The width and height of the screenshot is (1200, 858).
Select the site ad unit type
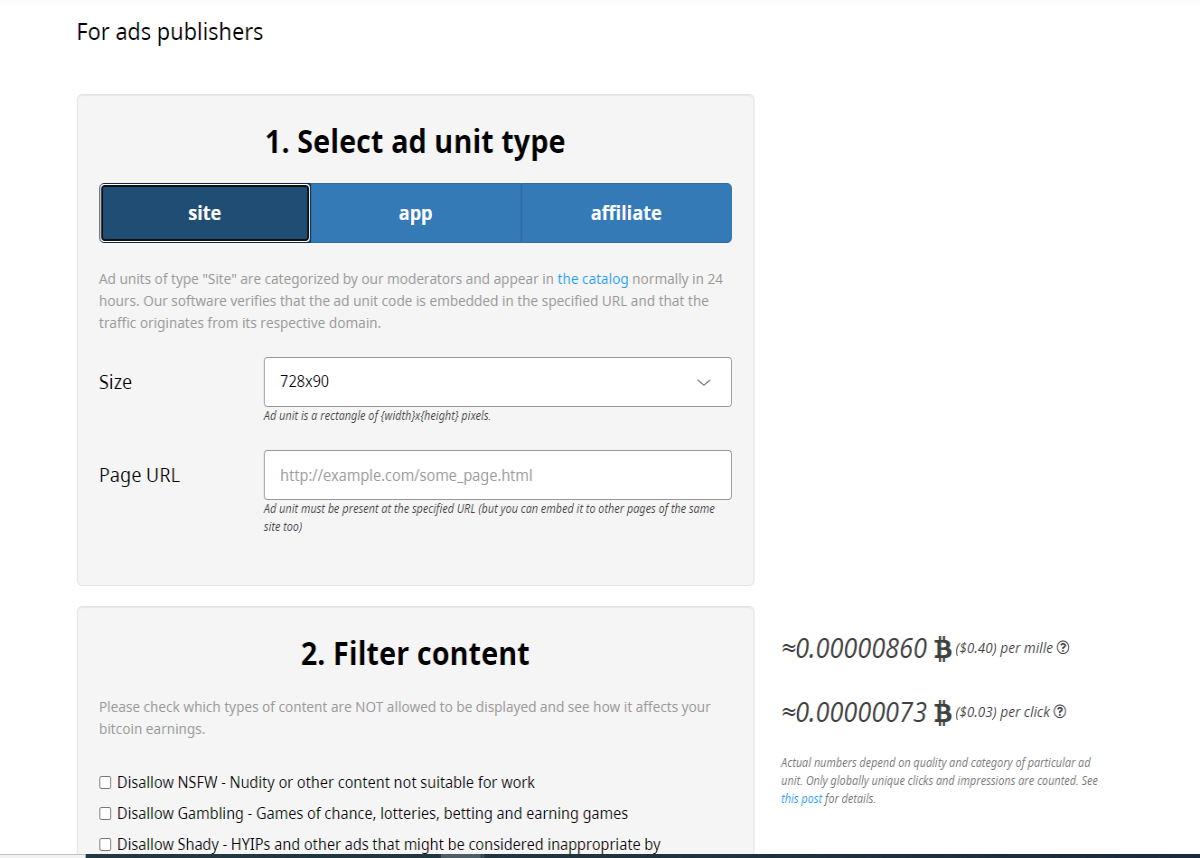205,213
